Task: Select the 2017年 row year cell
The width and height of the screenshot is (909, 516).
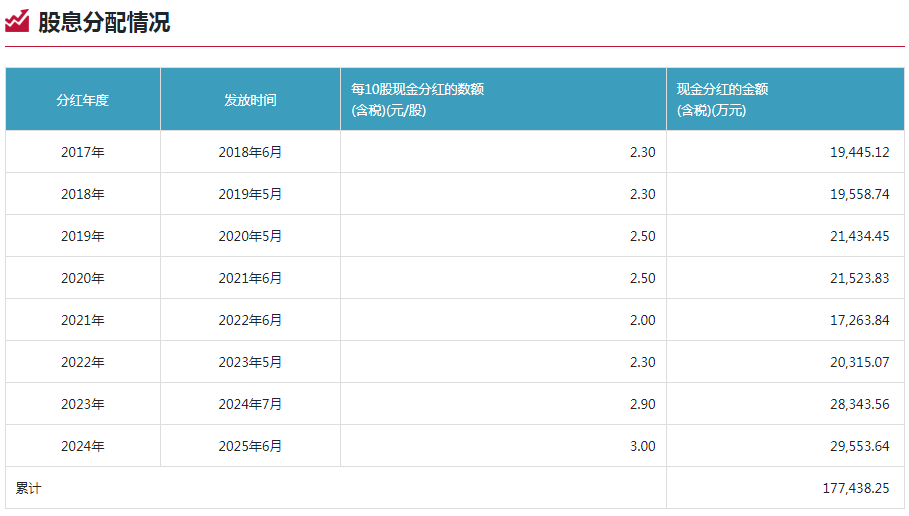Action: (x=82, y=152)
